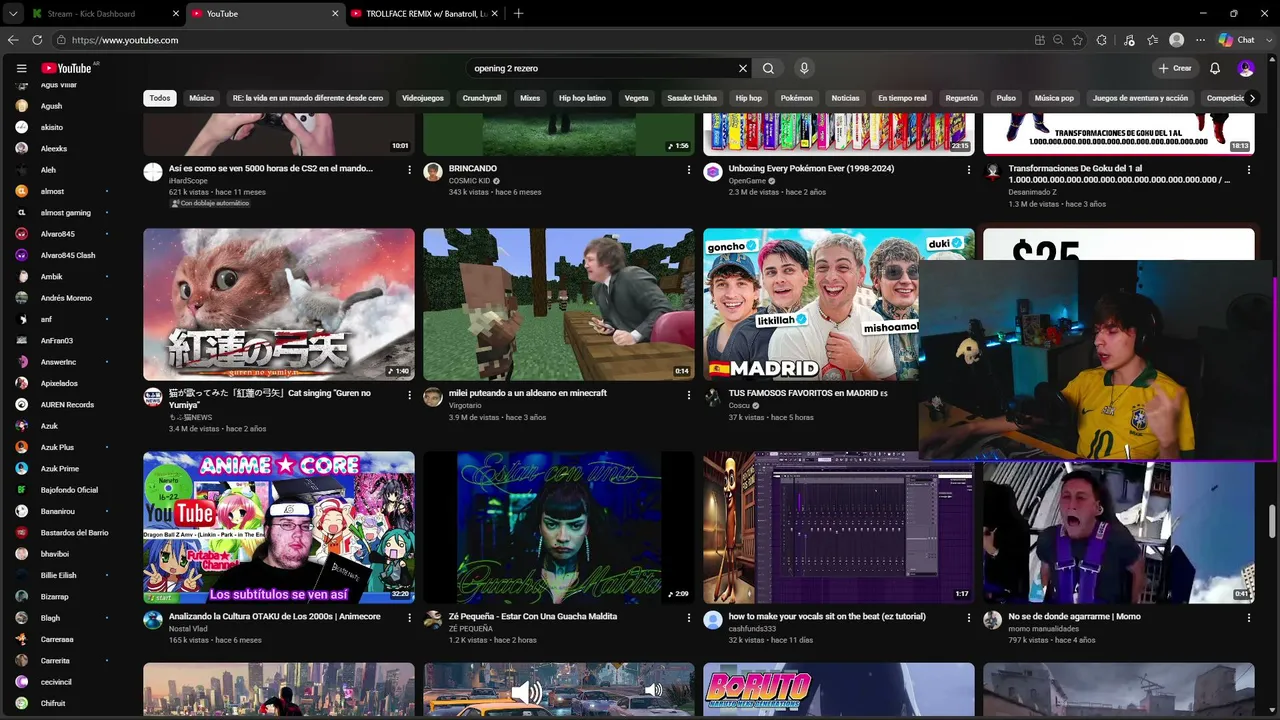Filter by the Crunchyroll chip
This screenshot has height=720, width=1280.
[482, 98]
